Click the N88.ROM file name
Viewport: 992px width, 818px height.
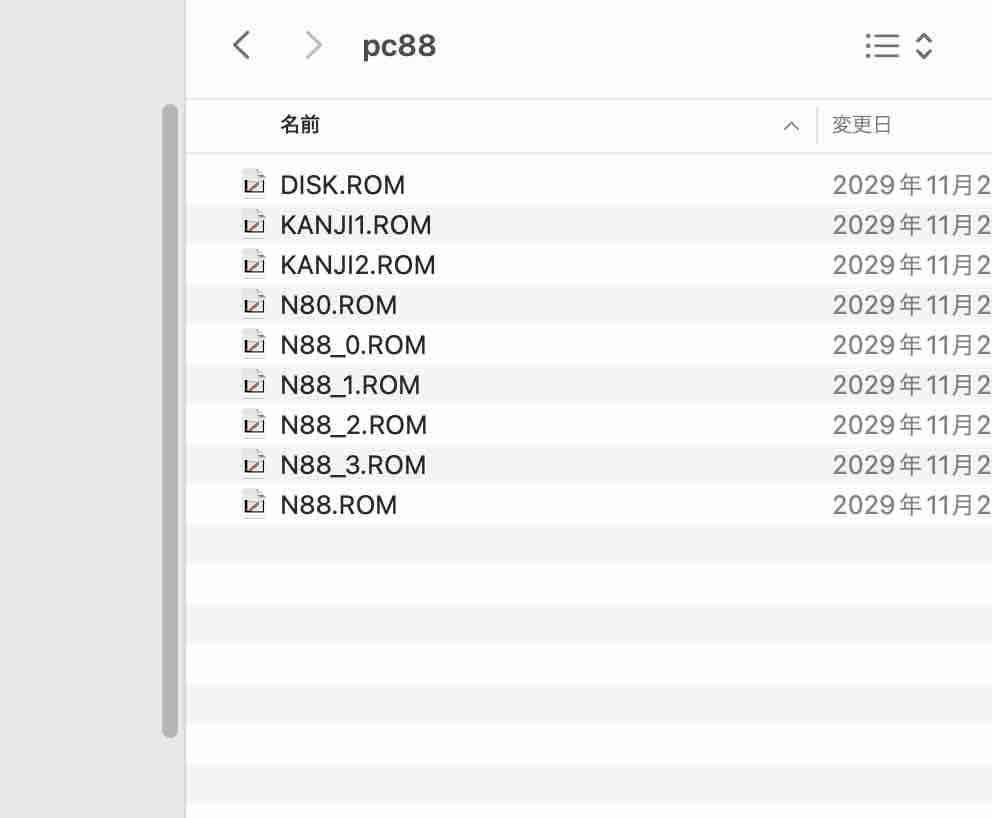(x=338, y=505)
